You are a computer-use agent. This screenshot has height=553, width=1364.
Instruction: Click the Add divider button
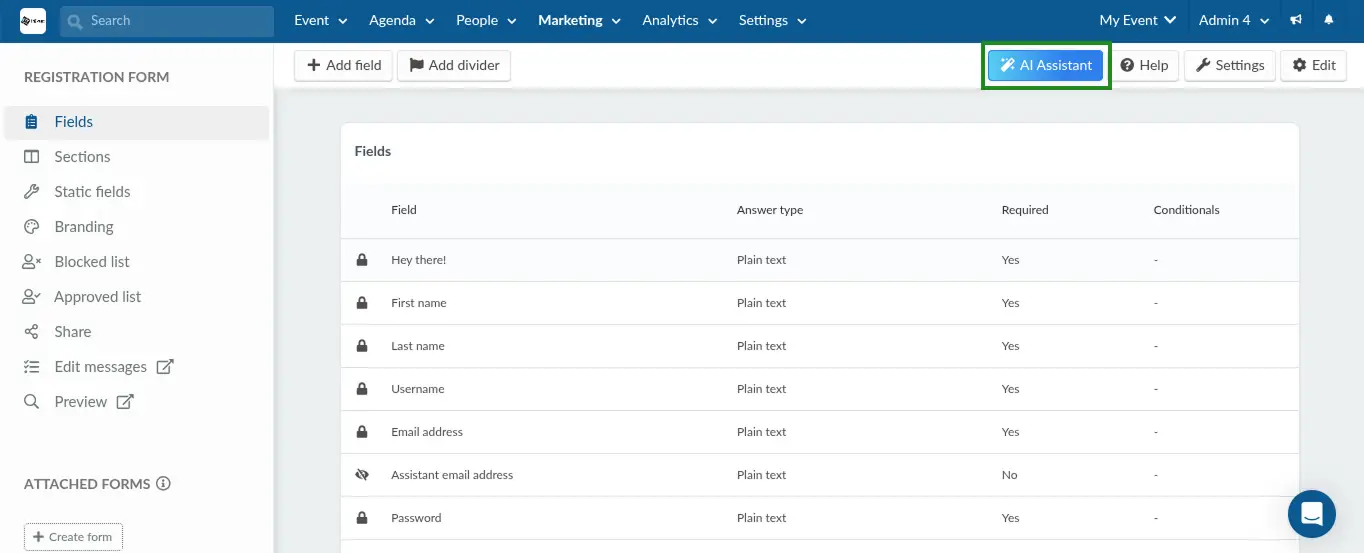click(x=454, y=65)
